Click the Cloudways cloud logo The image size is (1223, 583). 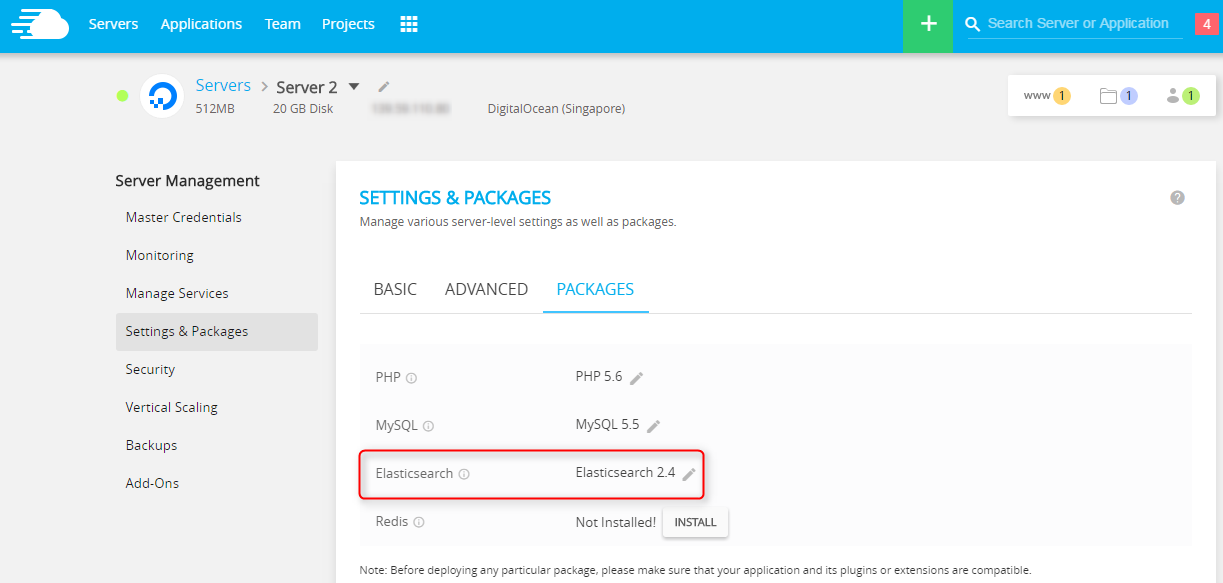click(40, 24)
